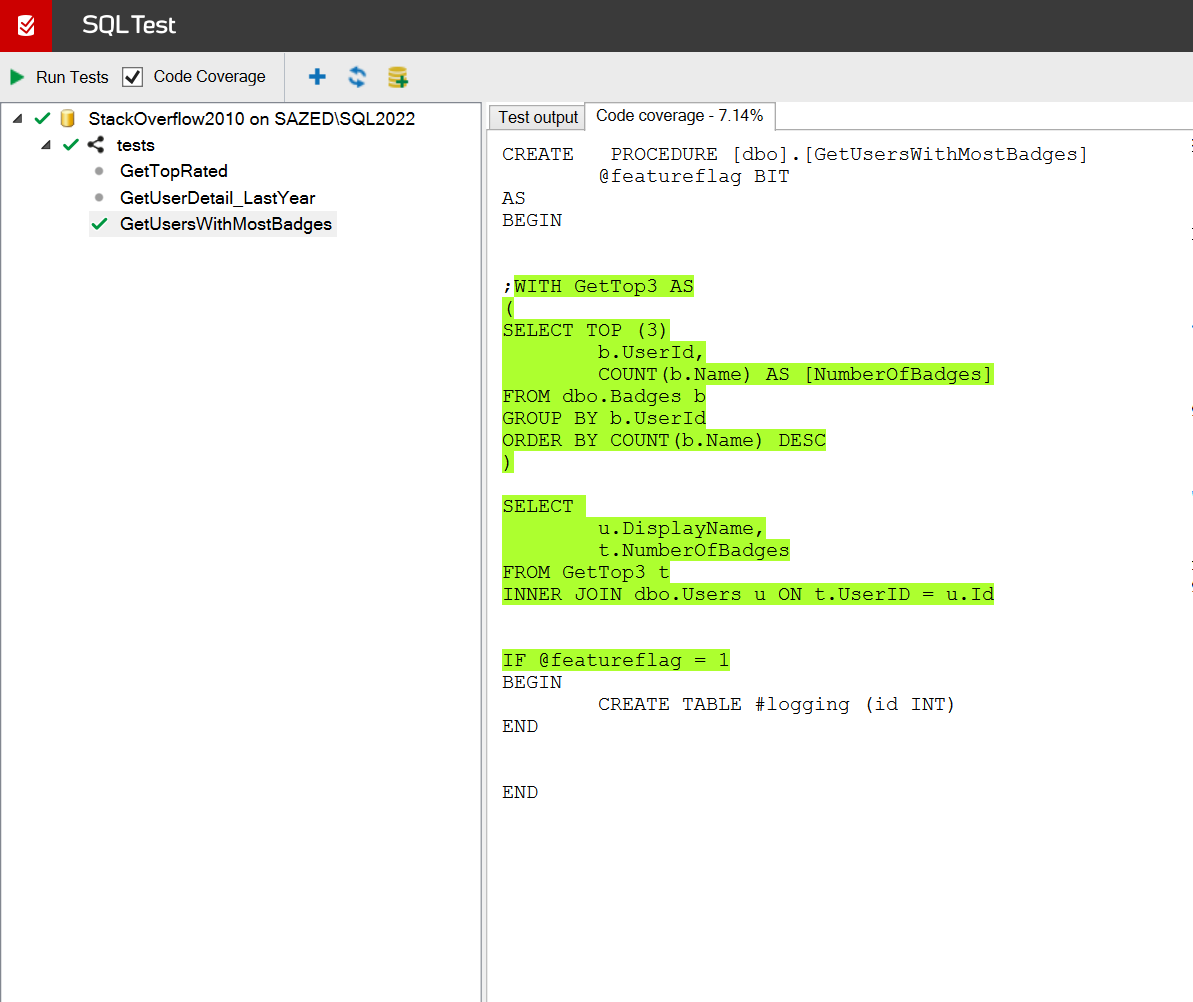This screenshot has width=1193, height=1002.
Task: Select the GetUsersWithMostBadges test
Action: [x=226, y=224]
